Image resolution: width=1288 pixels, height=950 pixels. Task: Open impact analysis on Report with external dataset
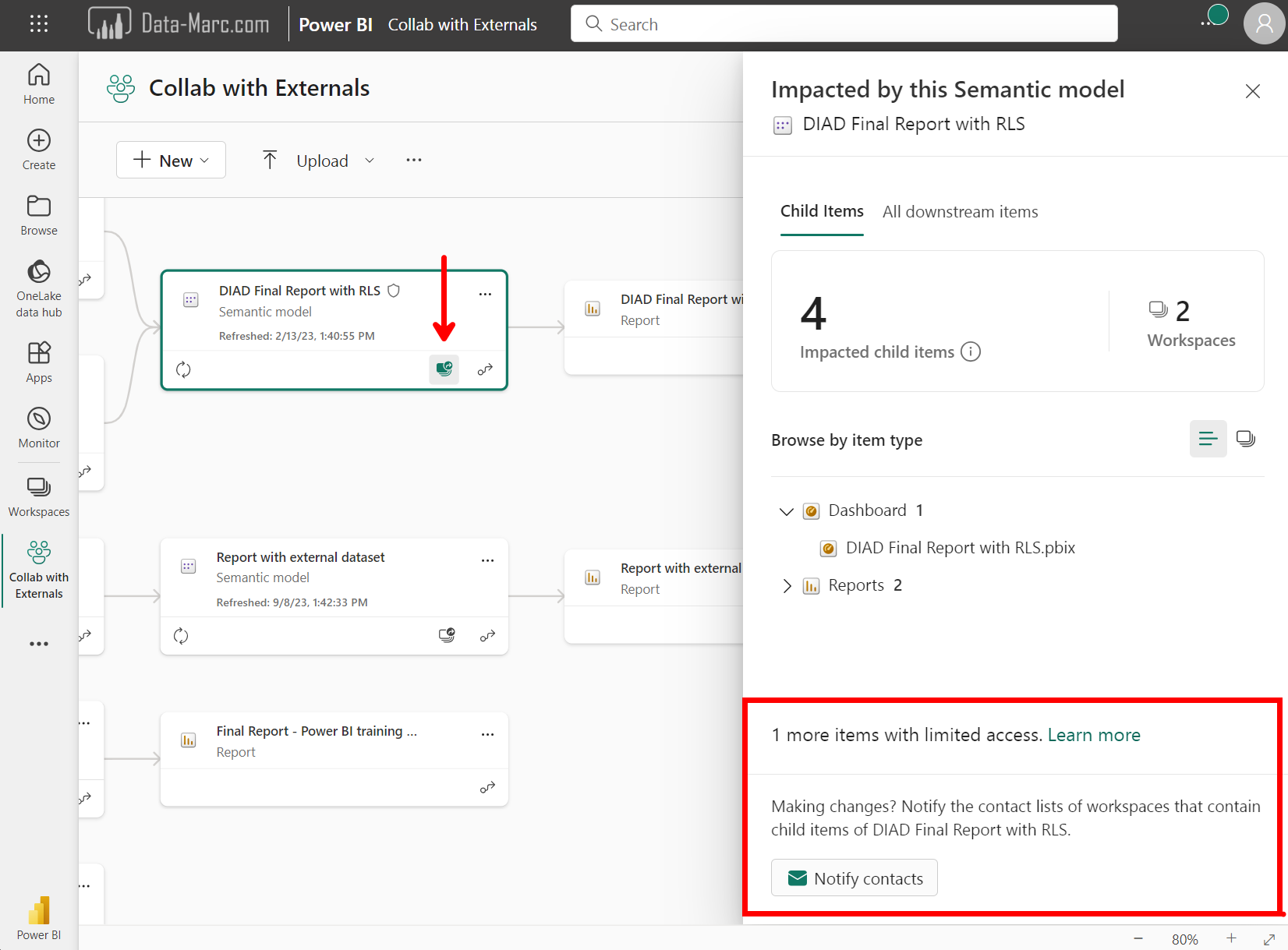click(x=447, y=635)
